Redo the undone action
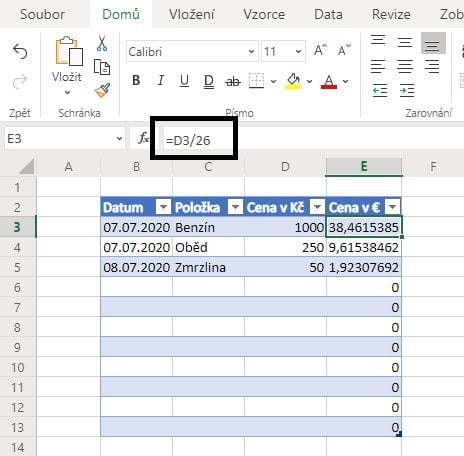 (x=20, y=82)
